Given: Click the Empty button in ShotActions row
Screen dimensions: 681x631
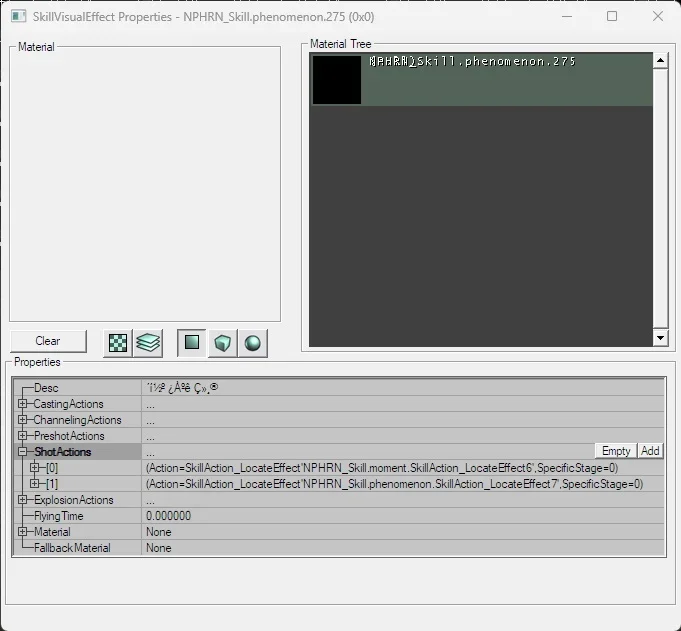Looking at the screenshot, I should (x=615, y=451).
